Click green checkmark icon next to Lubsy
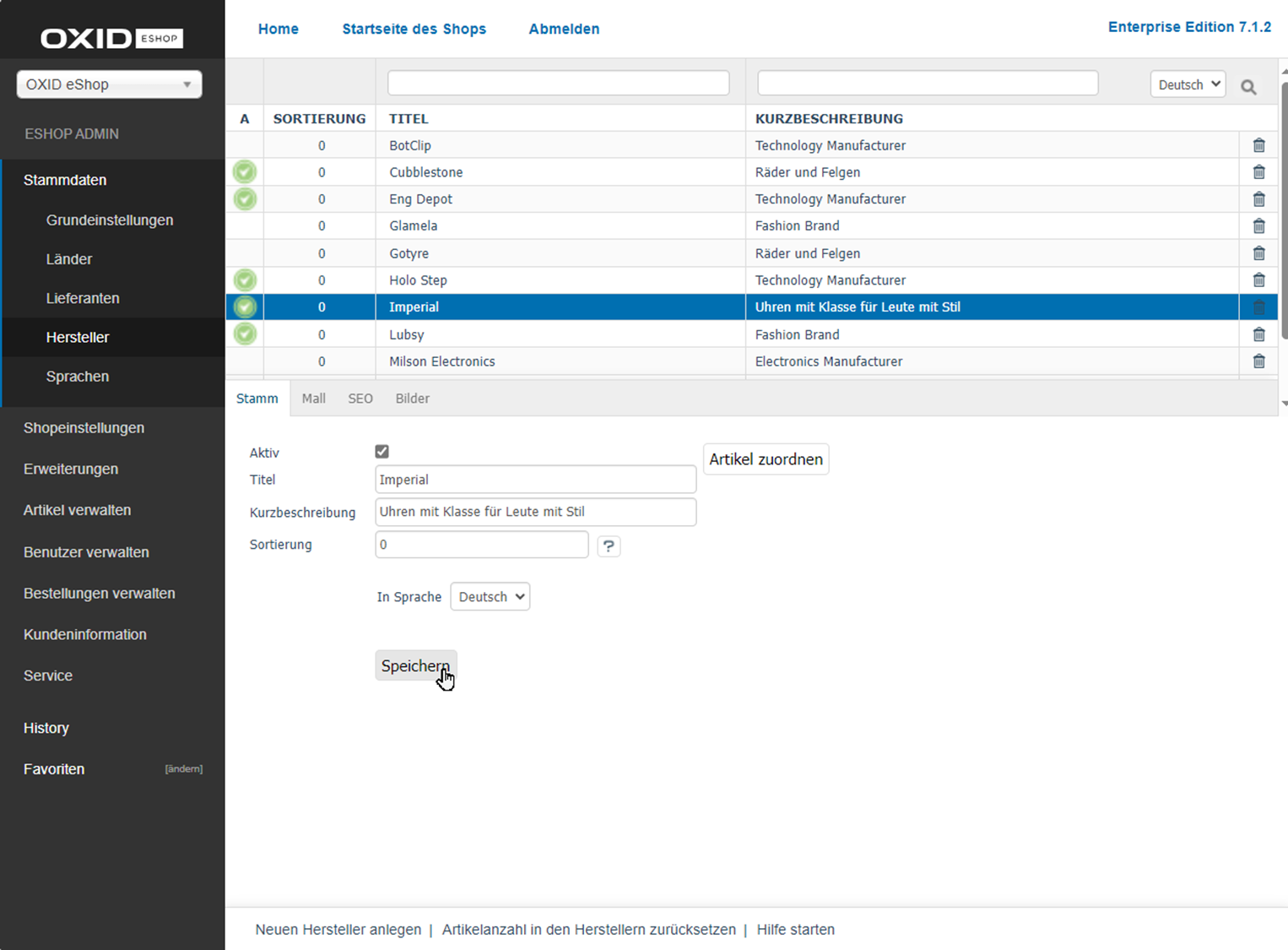 coord(245,334)
